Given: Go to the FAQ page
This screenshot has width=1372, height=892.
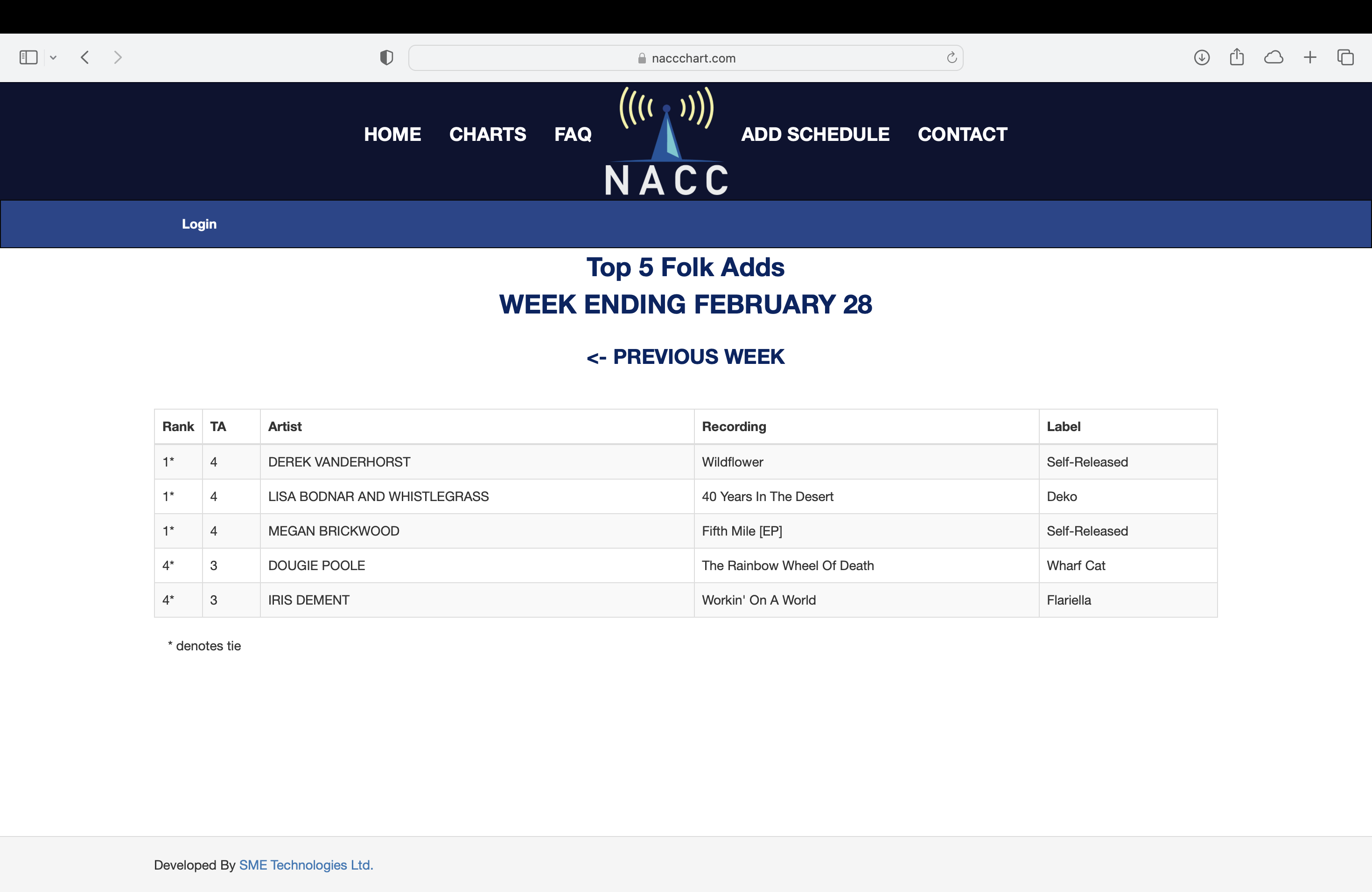Looking at the screenshot, I should pos(573,134).
